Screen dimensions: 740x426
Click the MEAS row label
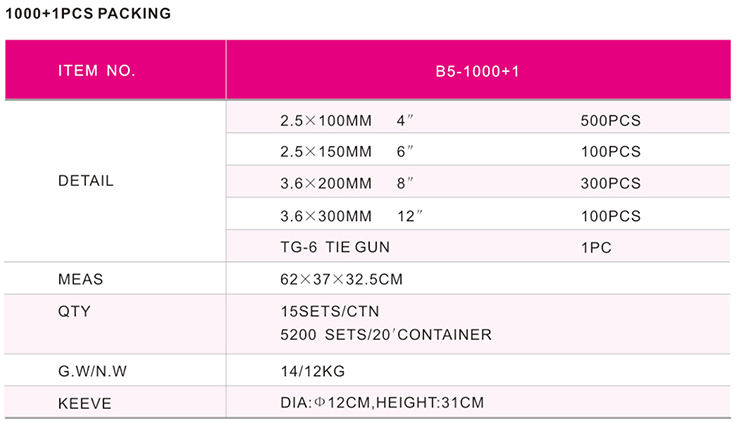(x=81, y=279)
